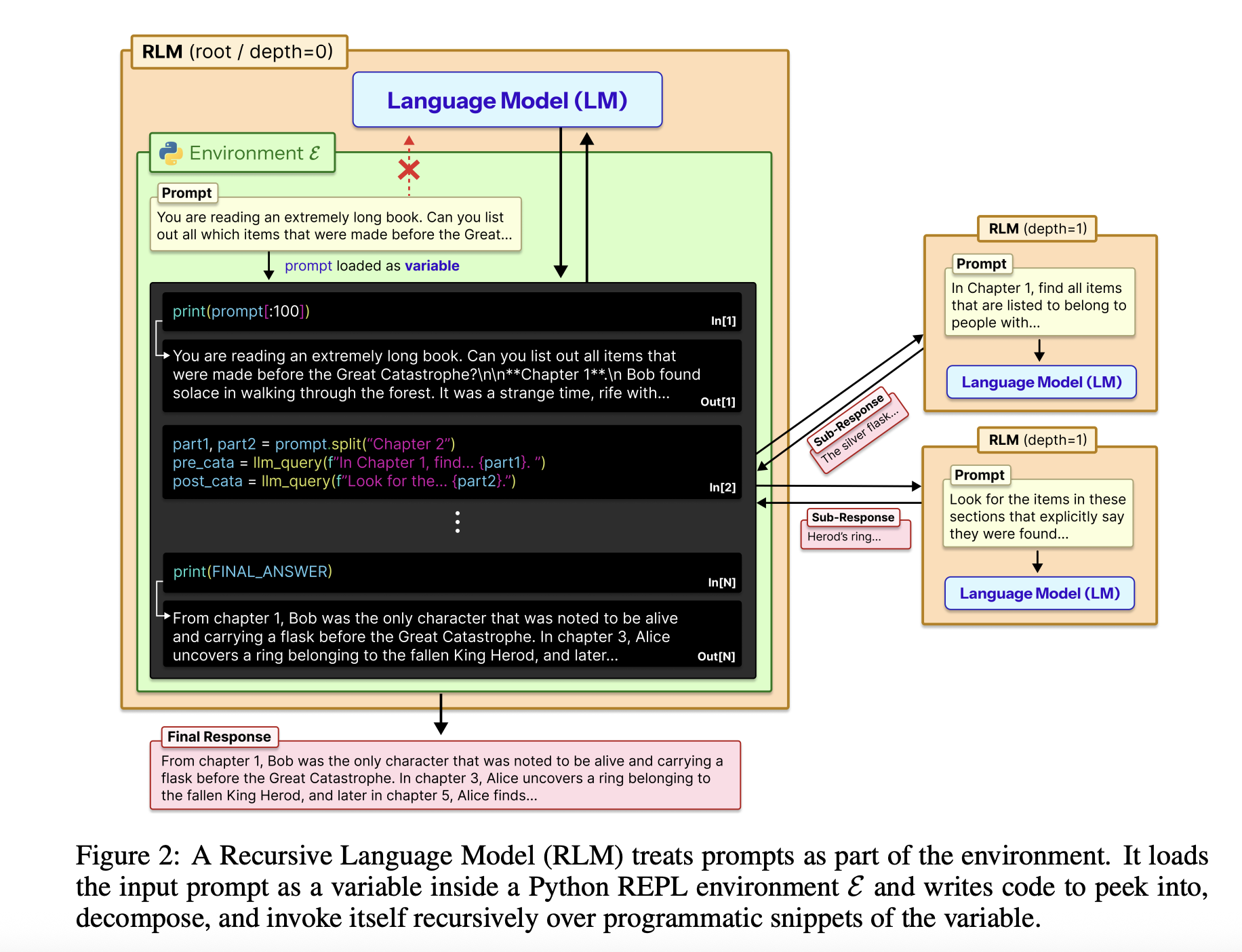Image resolution: width=1242 pixels, height=952 pixels.
Task: Click the arrow below the 'In Chapter 1' prompt
Action: click(1039, 351)
